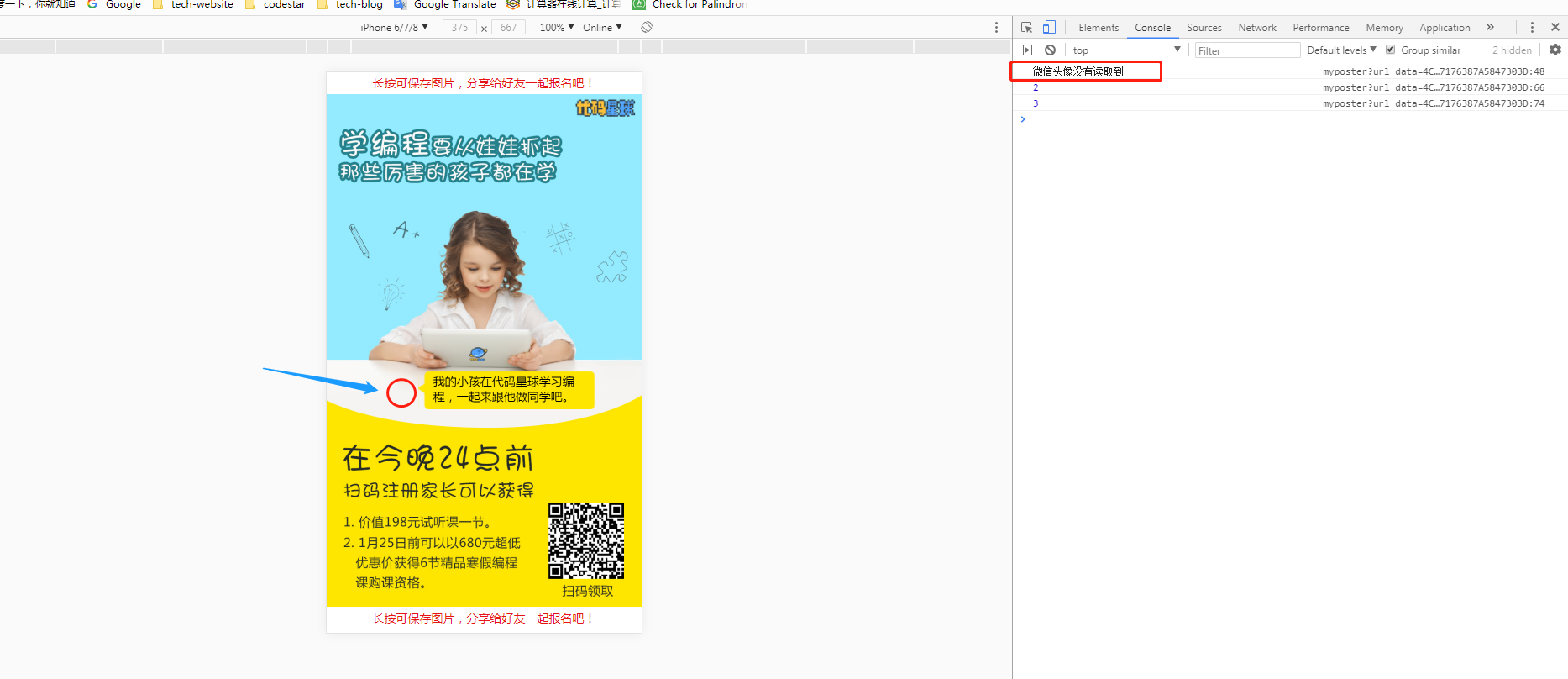
Task: Open source link ending in :66
Action: point(1434,87)
